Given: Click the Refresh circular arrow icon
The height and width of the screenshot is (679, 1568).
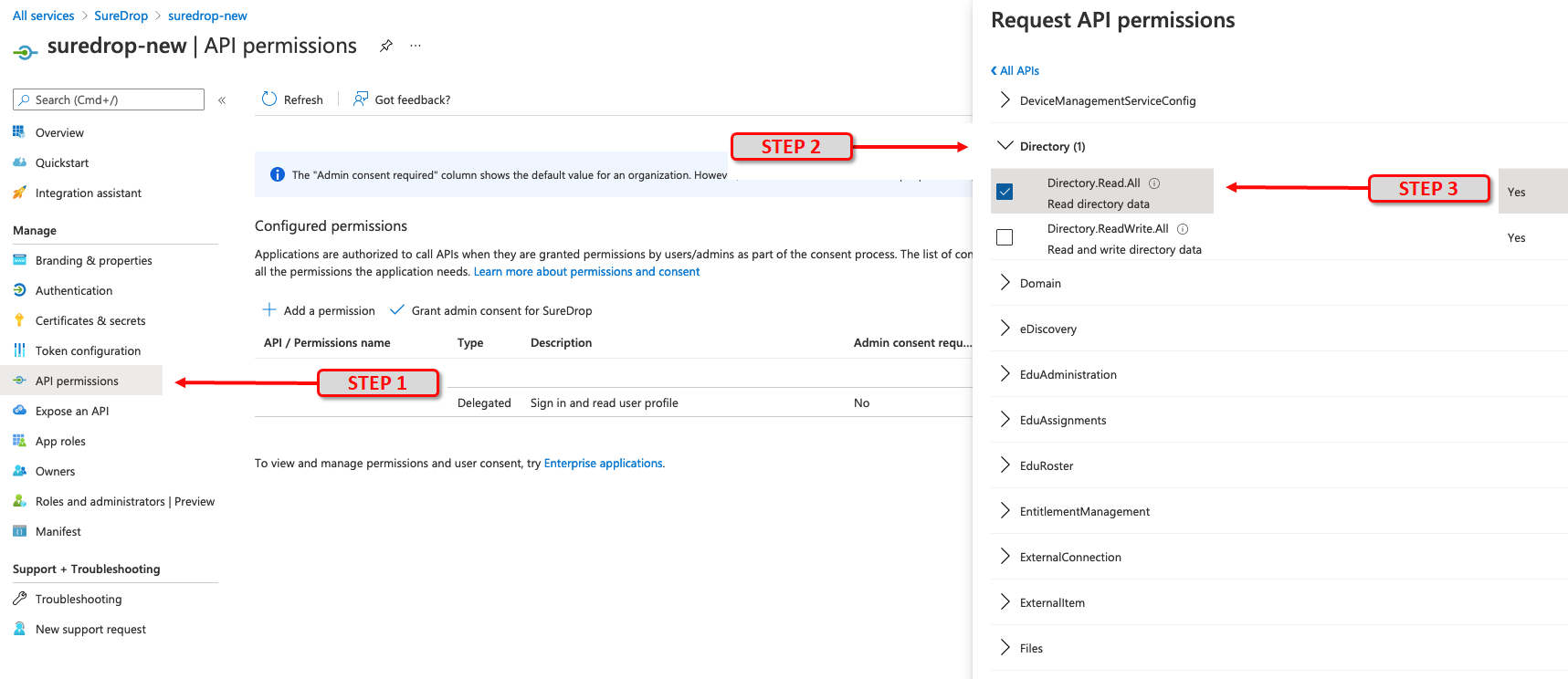Looking at the screenshot, I should pyautogui.click(x=269, y=99).
